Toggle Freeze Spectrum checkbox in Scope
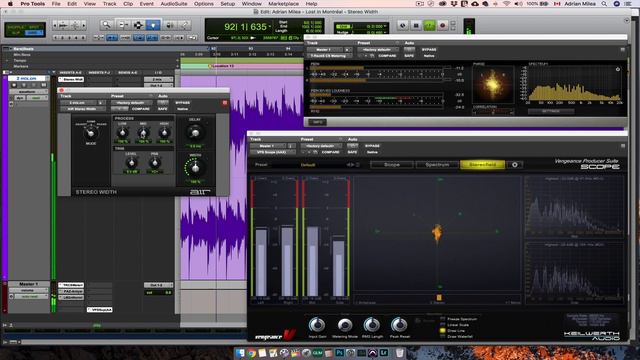Screen dimensions: 640x360 click(443, 319)
